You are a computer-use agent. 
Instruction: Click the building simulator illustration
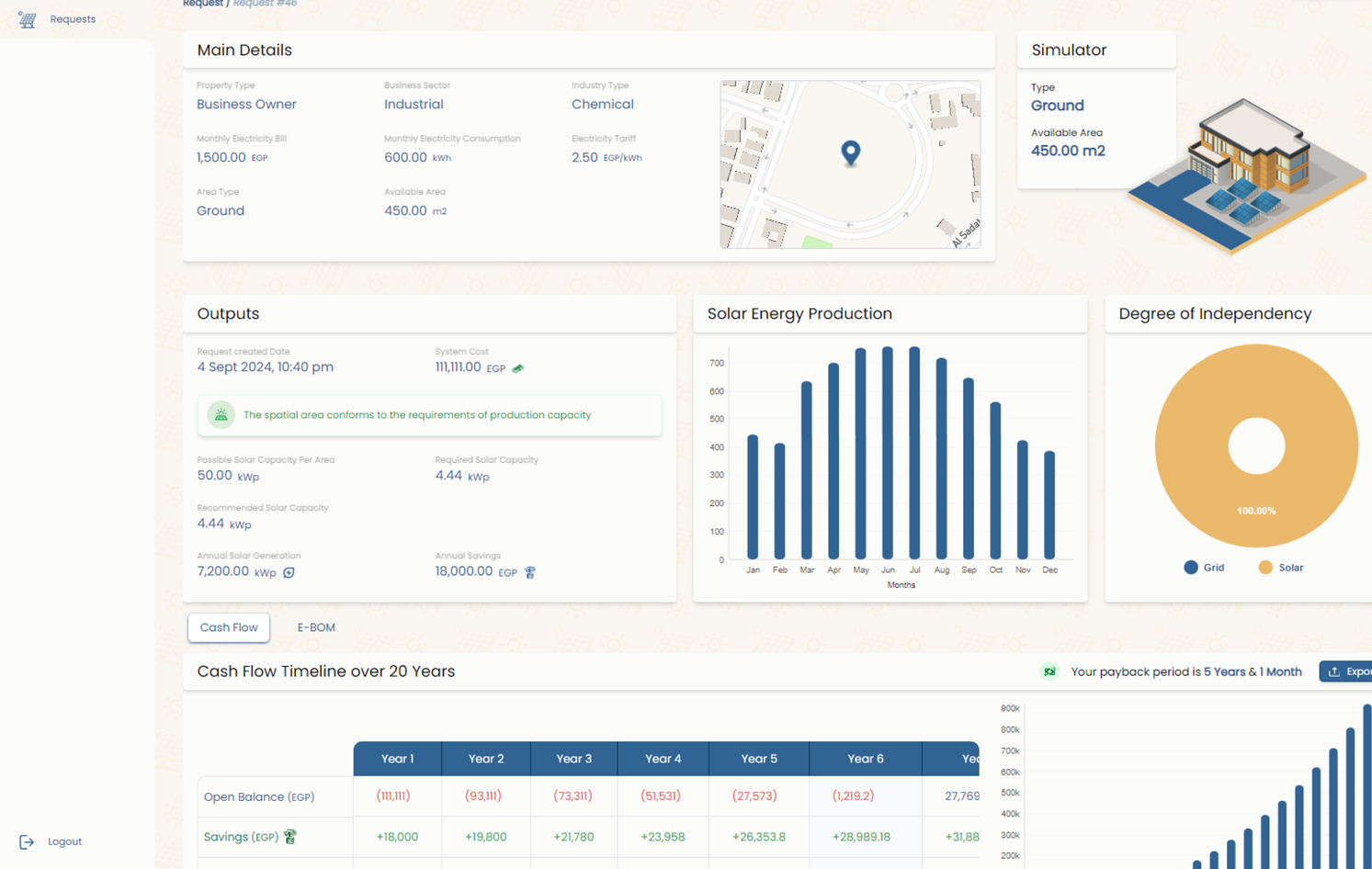[x=1246, y=175]
